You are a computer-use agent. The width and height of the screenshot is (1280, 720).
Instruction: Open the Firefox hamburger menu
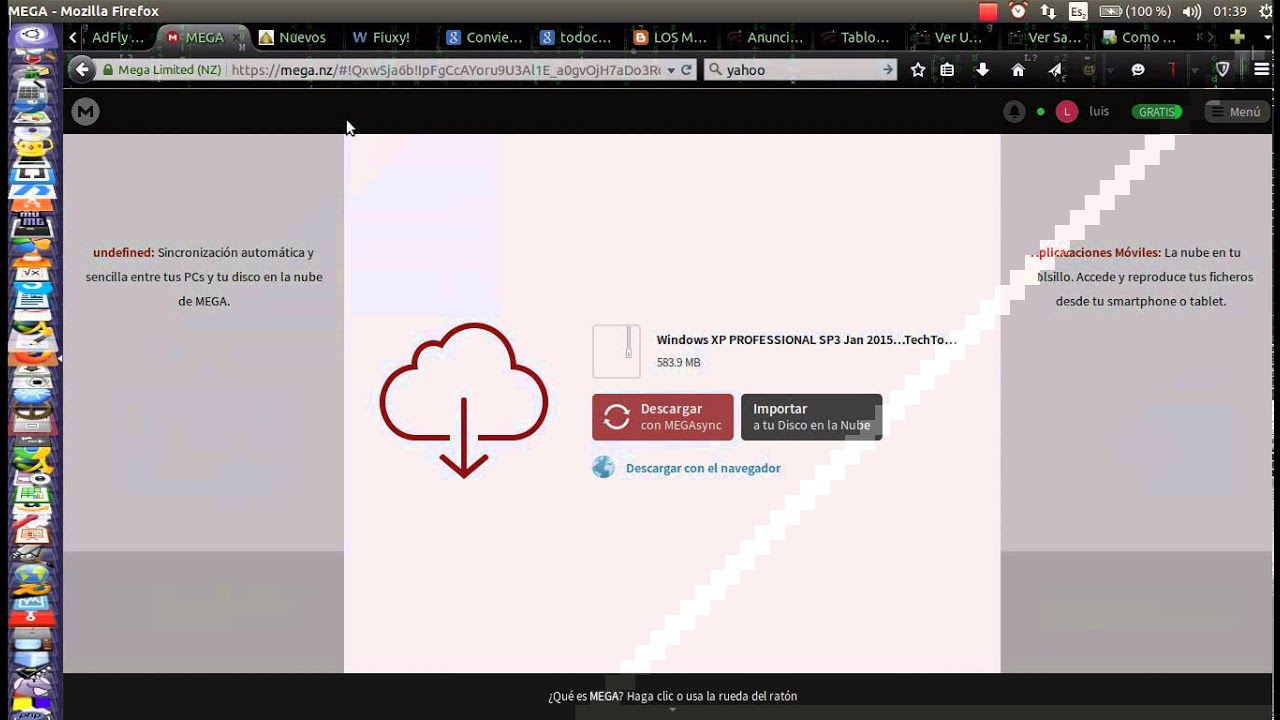(x=1261, y=70)
